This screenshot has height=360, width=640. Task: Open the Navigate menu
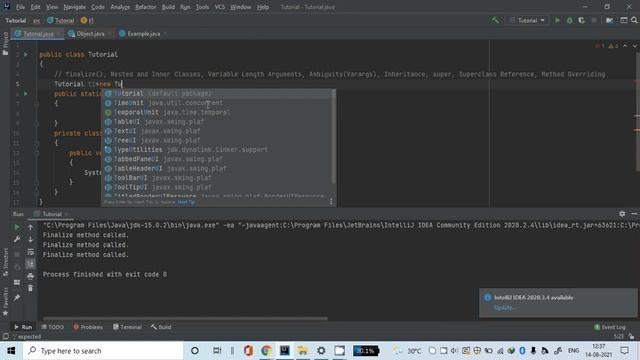tap(75, 7)
